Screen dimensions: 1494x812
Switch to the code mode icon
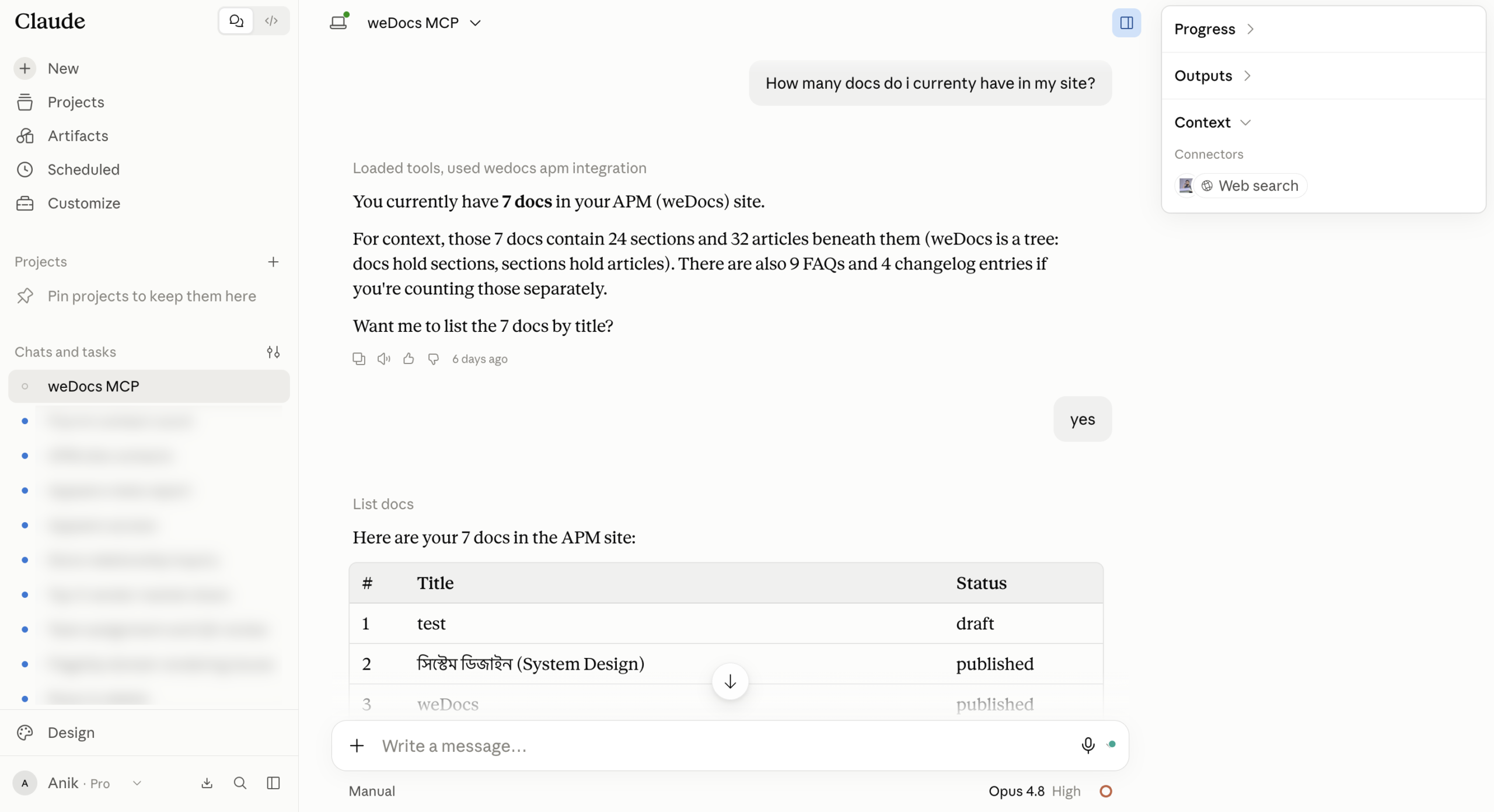click(271, 21)
